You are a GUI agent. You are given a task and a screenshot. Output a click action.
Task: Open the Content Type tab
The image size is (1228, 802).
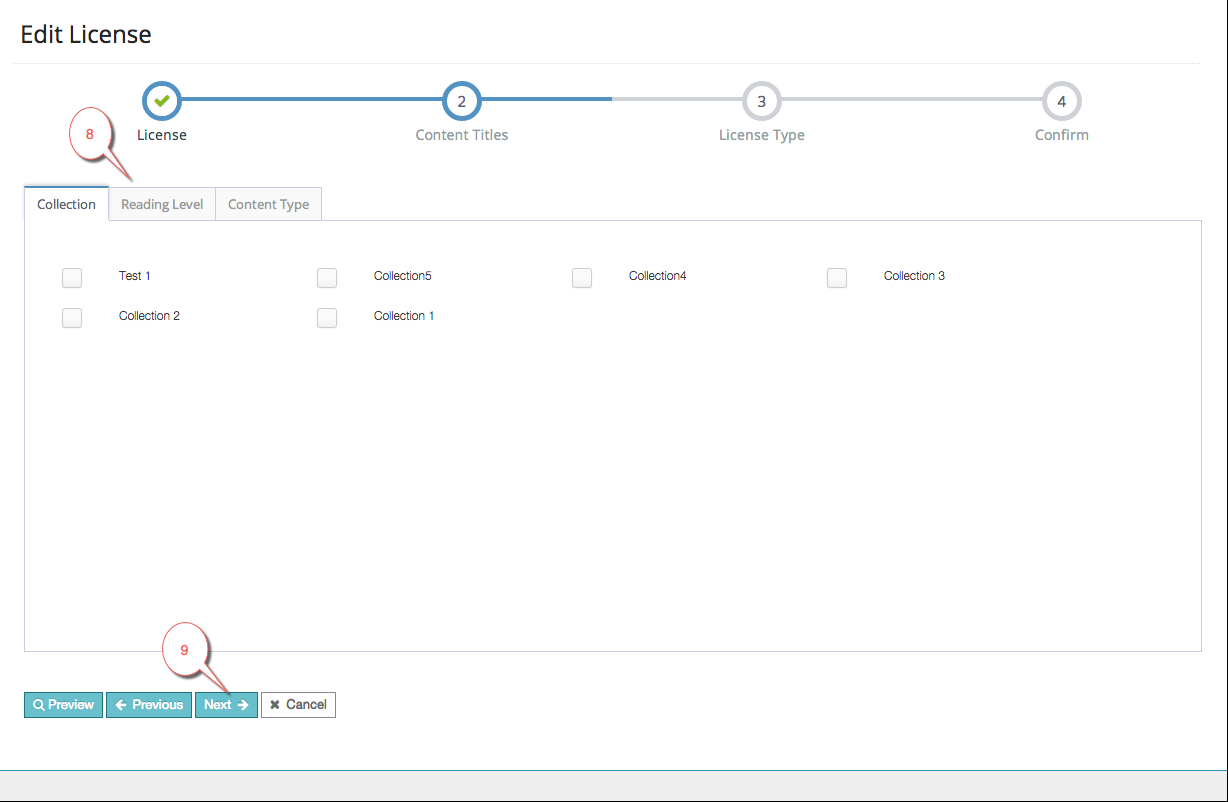tap(268, 204)
